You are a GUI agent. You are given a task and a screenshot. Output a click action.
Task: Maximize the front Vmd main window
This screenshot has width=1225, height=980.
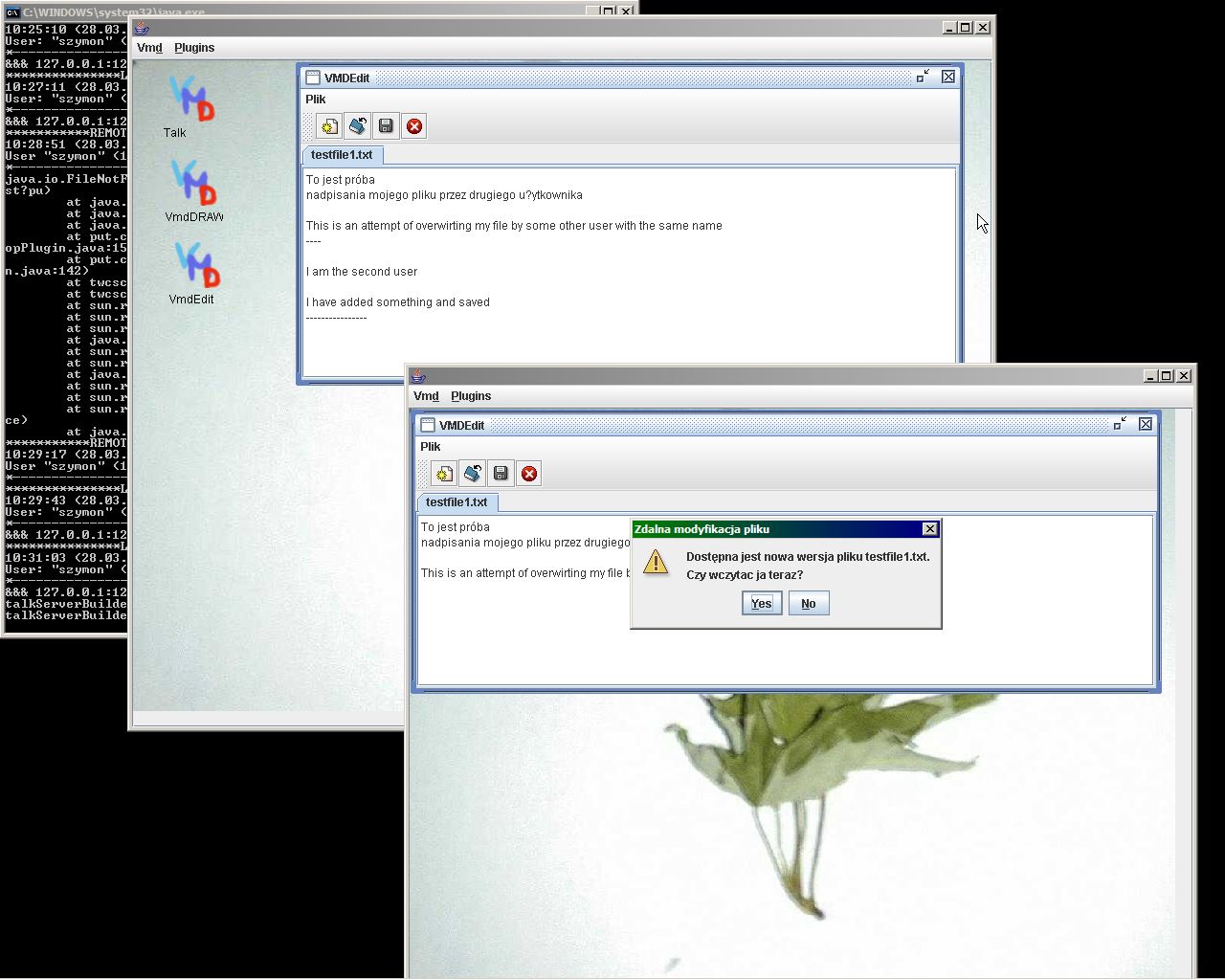[1167, 376]
